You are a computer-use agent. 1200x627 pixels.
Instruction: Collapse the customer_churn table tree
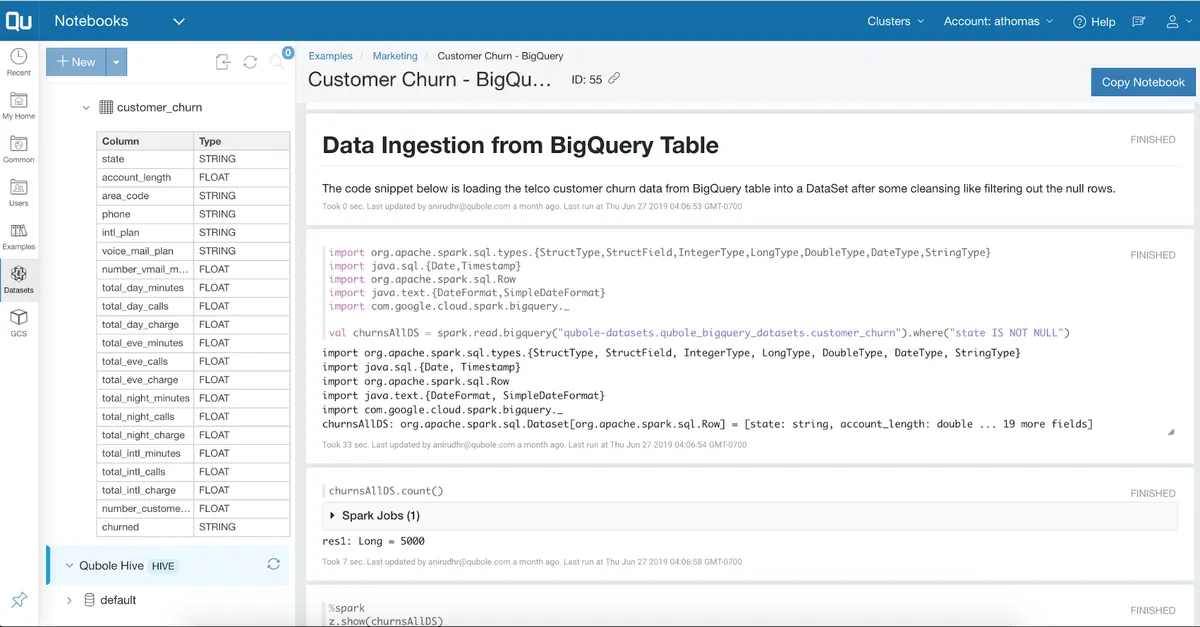[86, 107]
